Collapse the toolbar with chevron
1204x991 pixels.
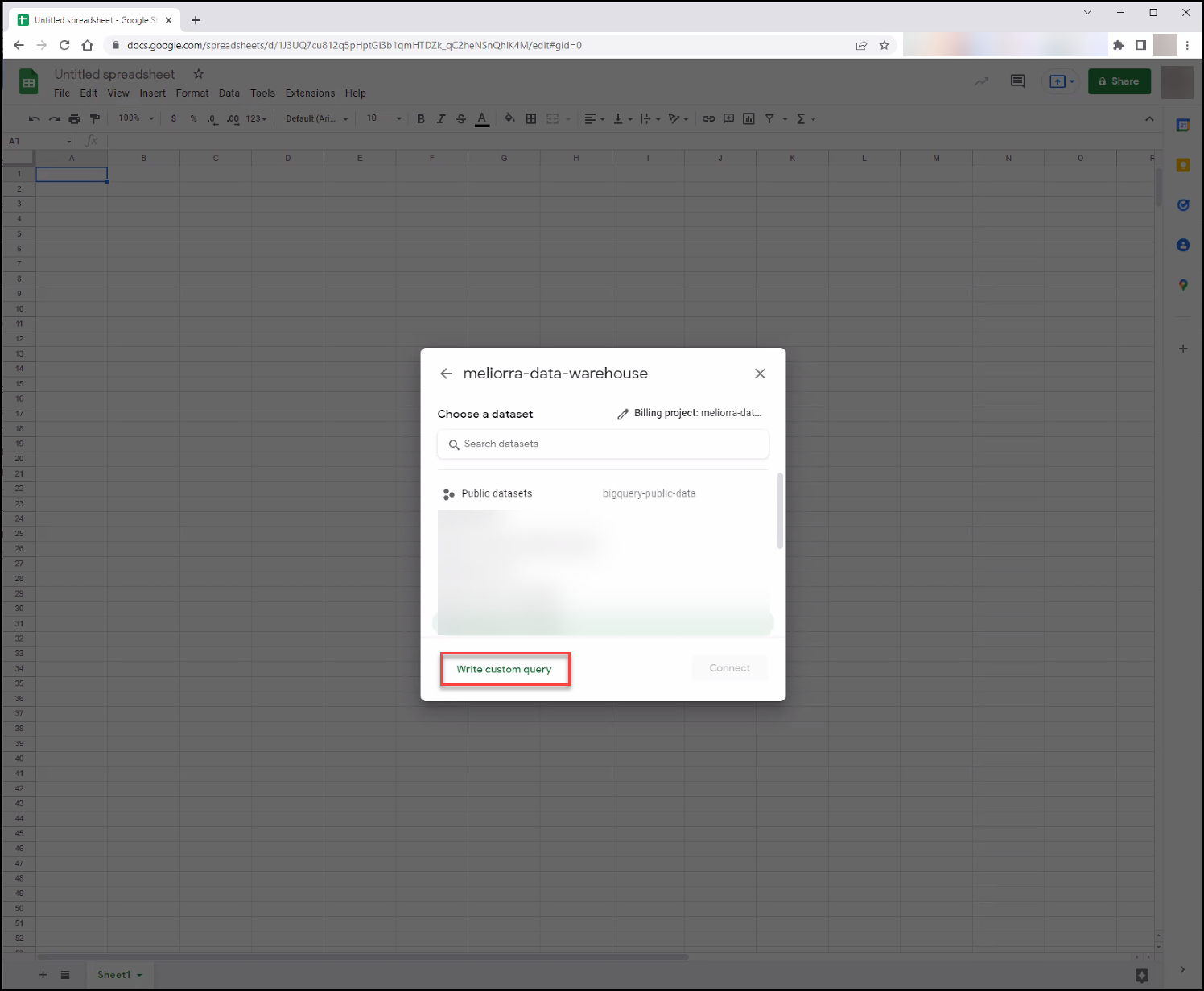1149,119
